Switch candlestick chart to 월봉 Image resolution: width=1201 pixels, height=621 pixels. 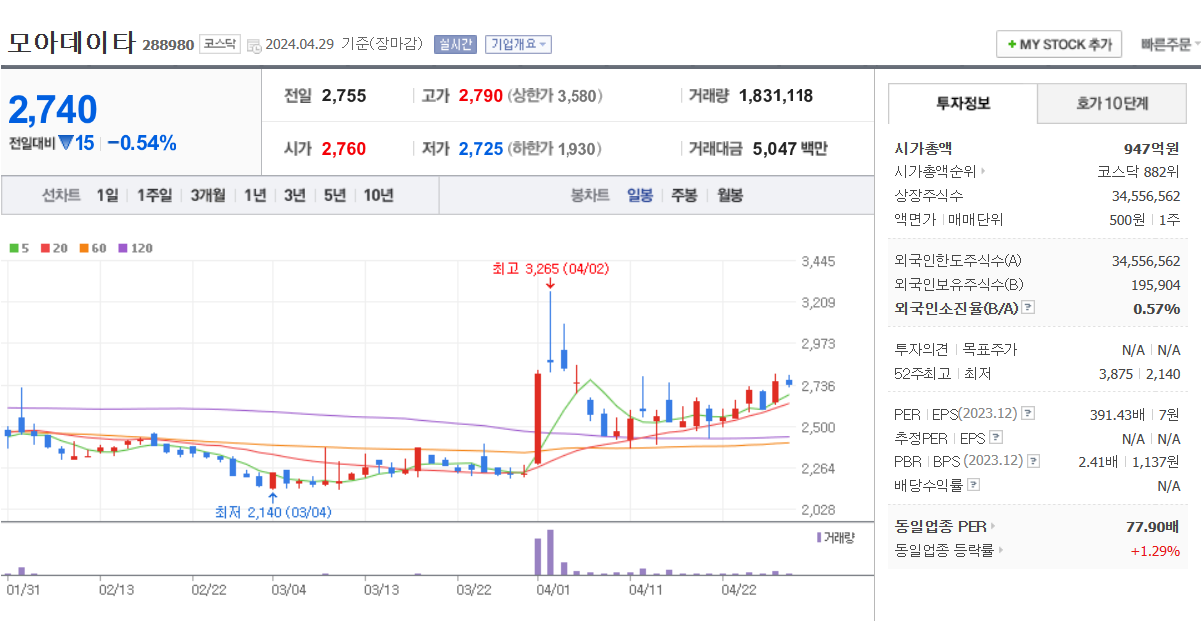(x=730, y=195)
